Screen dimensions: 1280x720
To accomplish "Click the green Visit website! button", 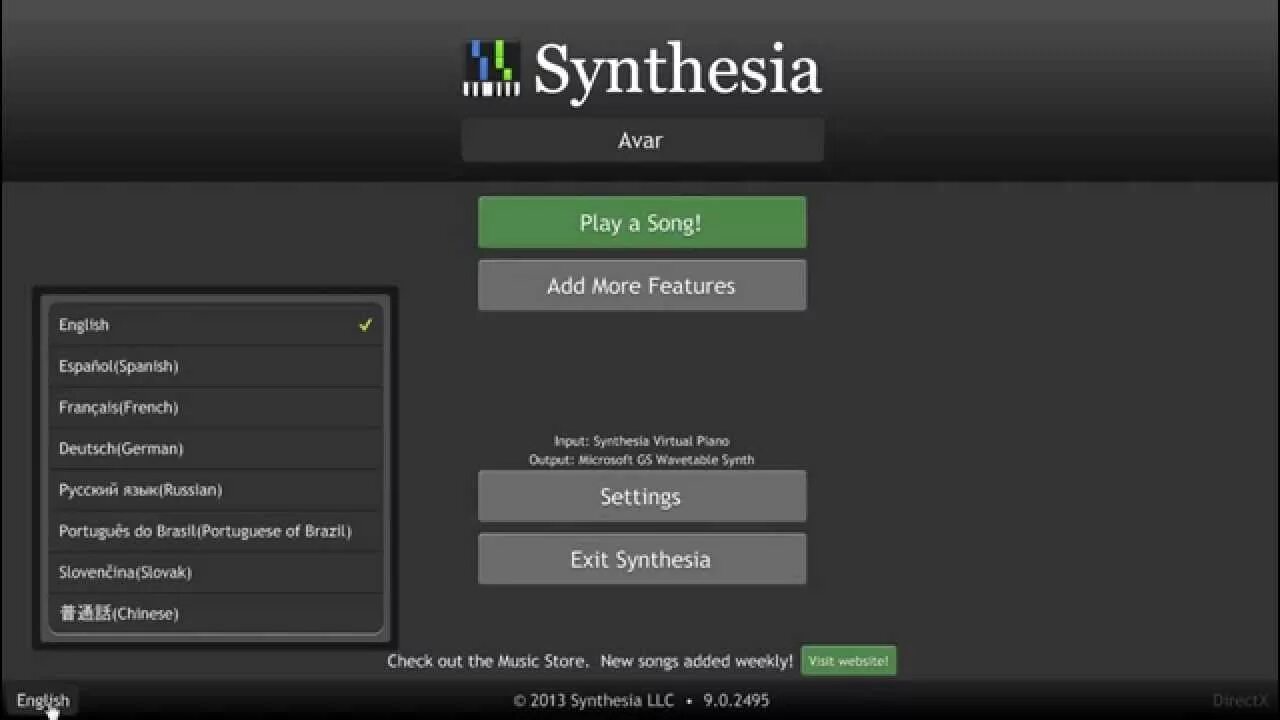I will tap(848, 661).
